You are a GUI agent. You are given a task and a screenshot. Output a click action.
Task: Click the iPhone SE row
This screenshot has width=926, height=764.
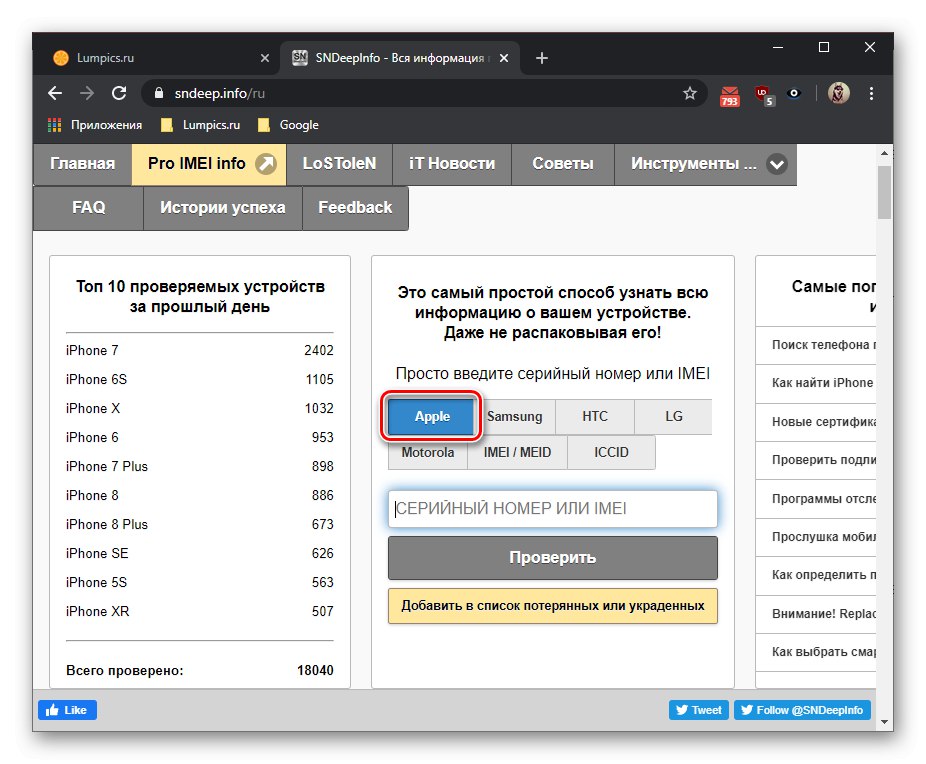pos(200,553)
